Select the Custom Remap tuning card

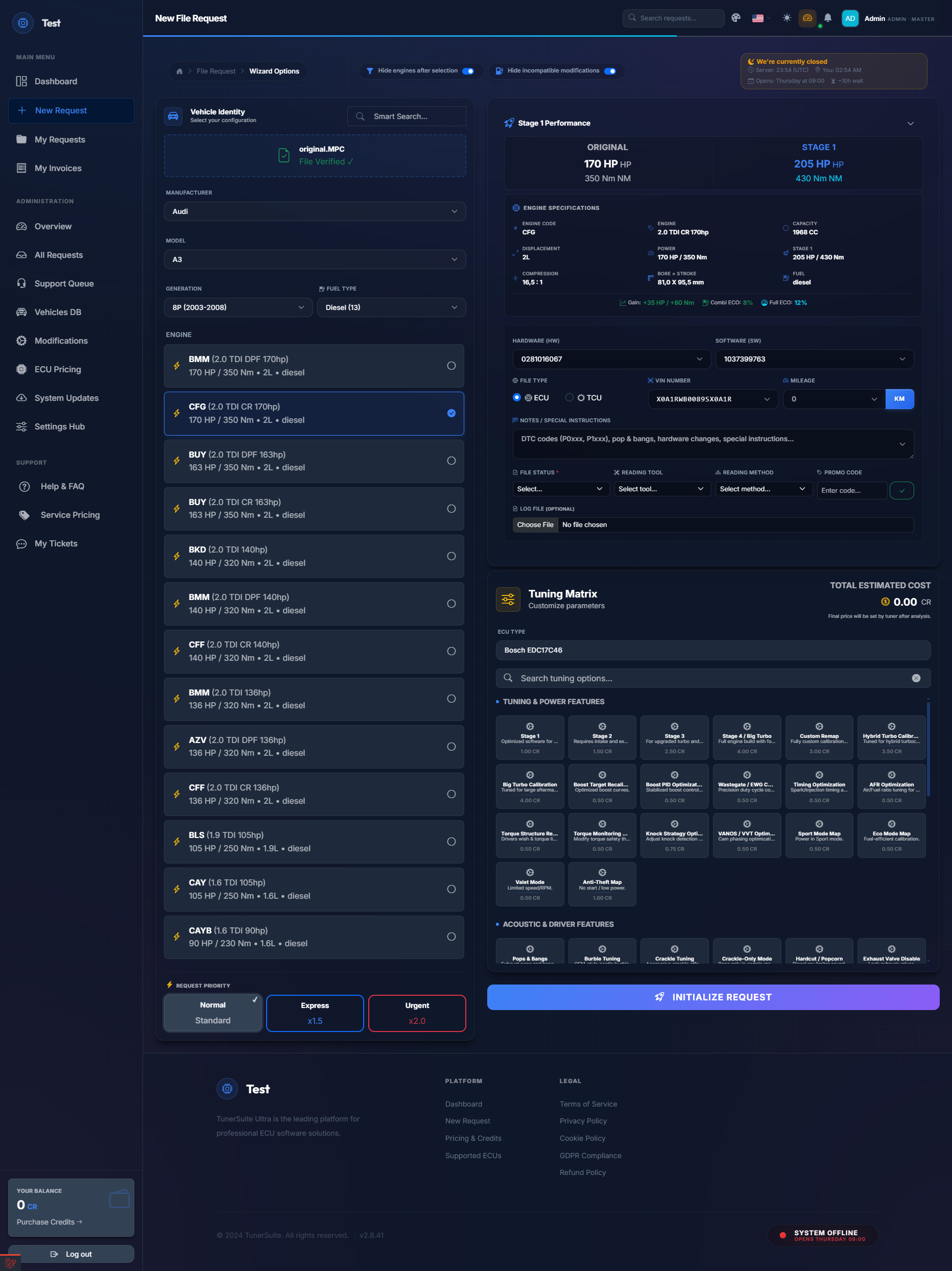819,737
